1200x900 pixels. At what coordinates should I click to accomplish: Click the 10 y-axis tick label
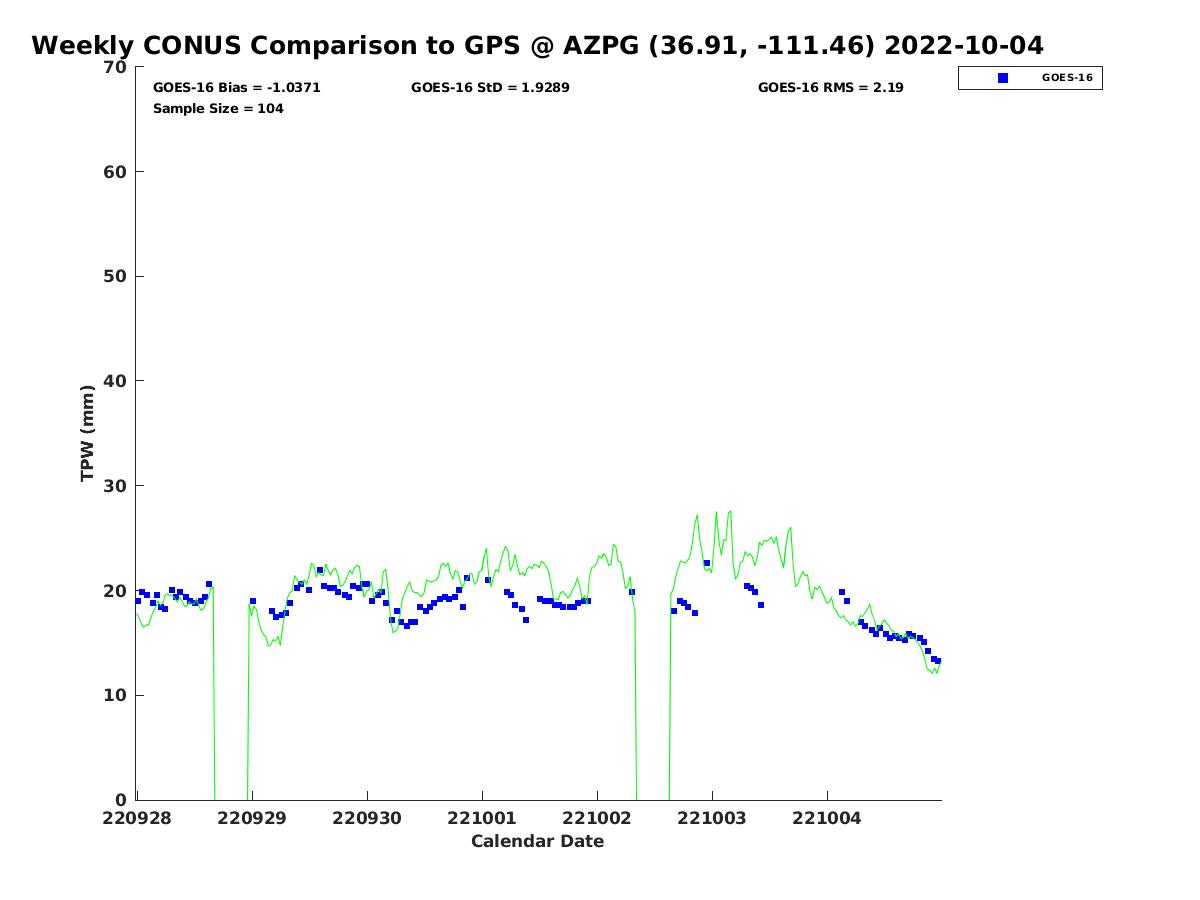[115, 695]
